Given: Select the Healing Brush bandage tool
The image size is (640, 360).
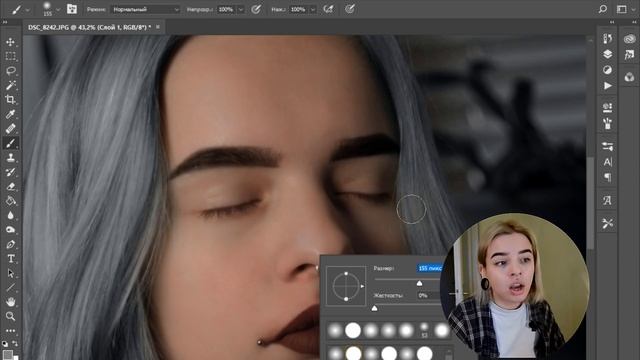Looking at the screenshot, I should click(11, 129).
